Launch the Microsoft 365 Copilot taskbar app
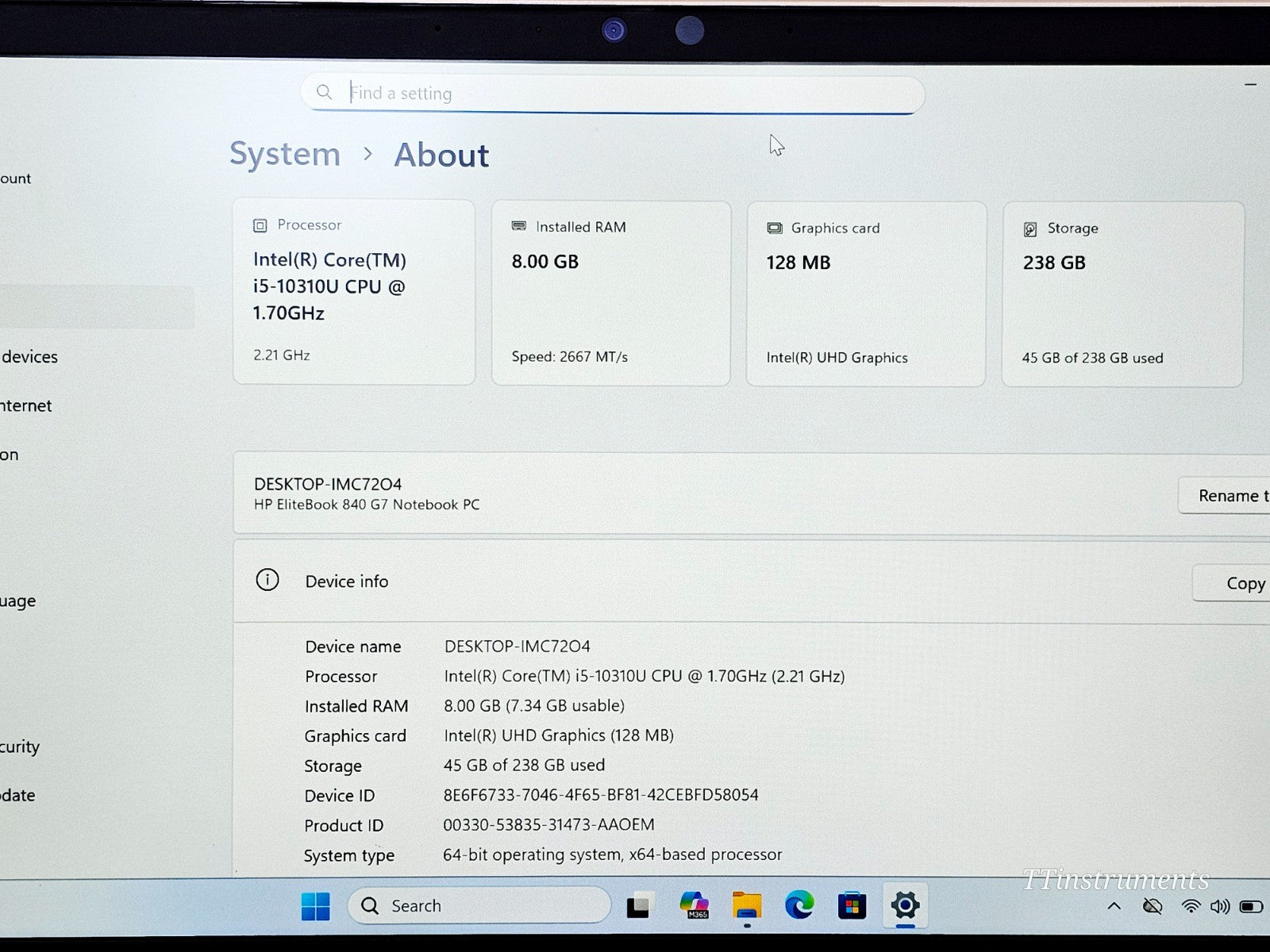 (694, 905)
